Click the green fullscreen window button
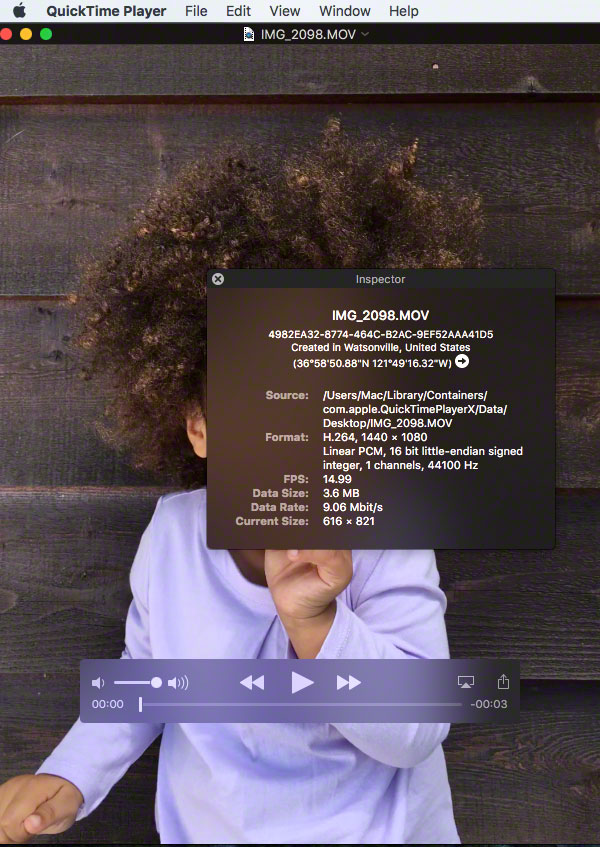 click(46, 34)
